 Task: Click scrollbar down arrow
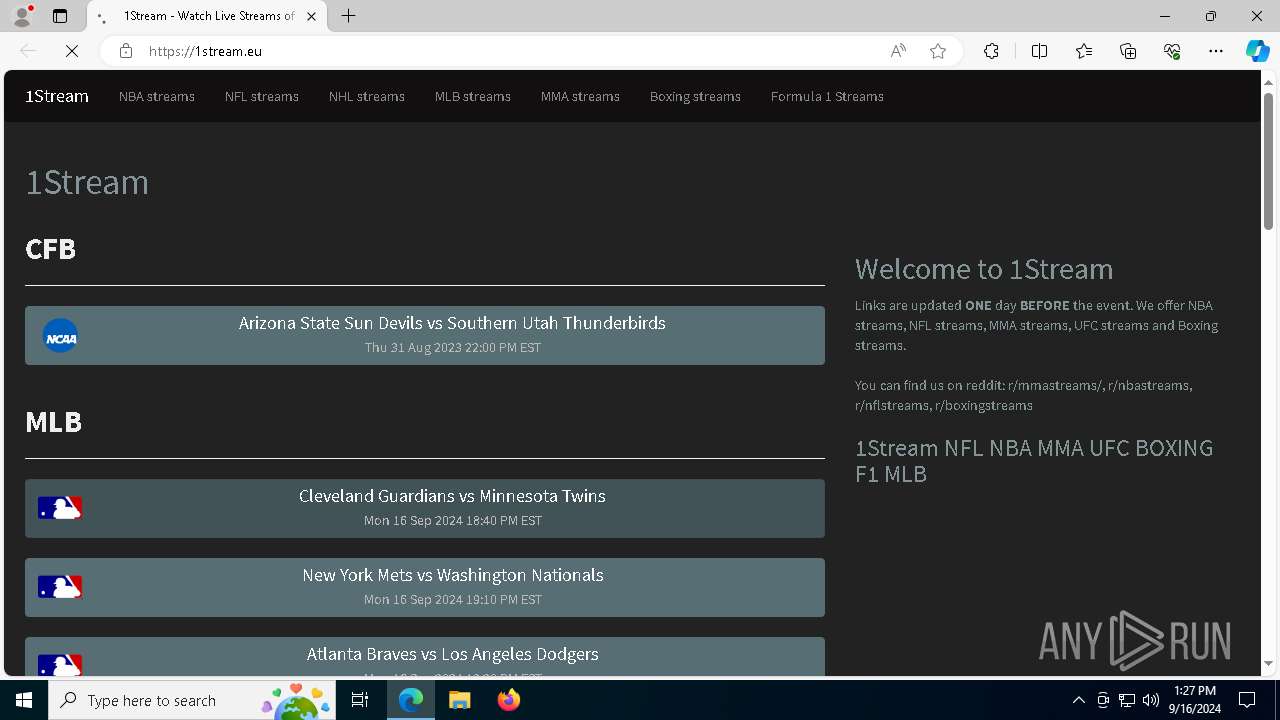pos(1268,664)
